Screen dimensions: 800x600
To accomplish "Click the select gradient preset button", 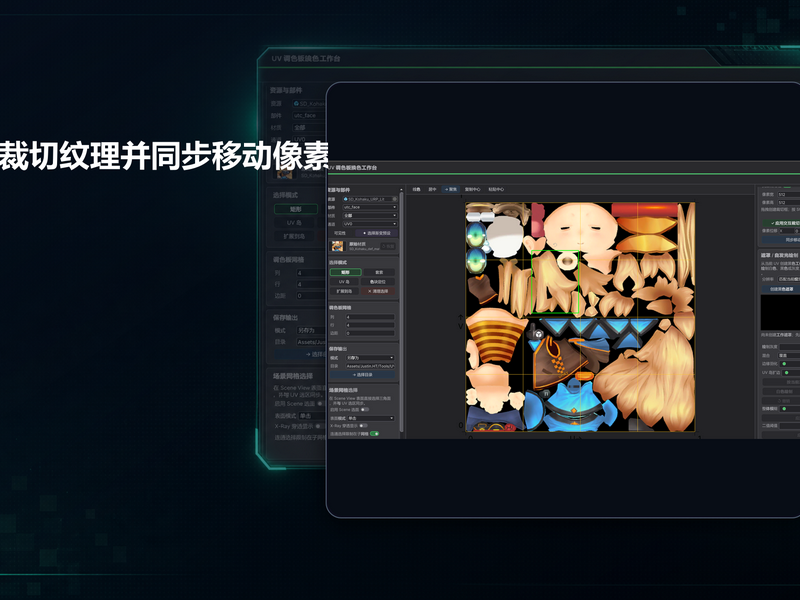I will tap(377, 233).
